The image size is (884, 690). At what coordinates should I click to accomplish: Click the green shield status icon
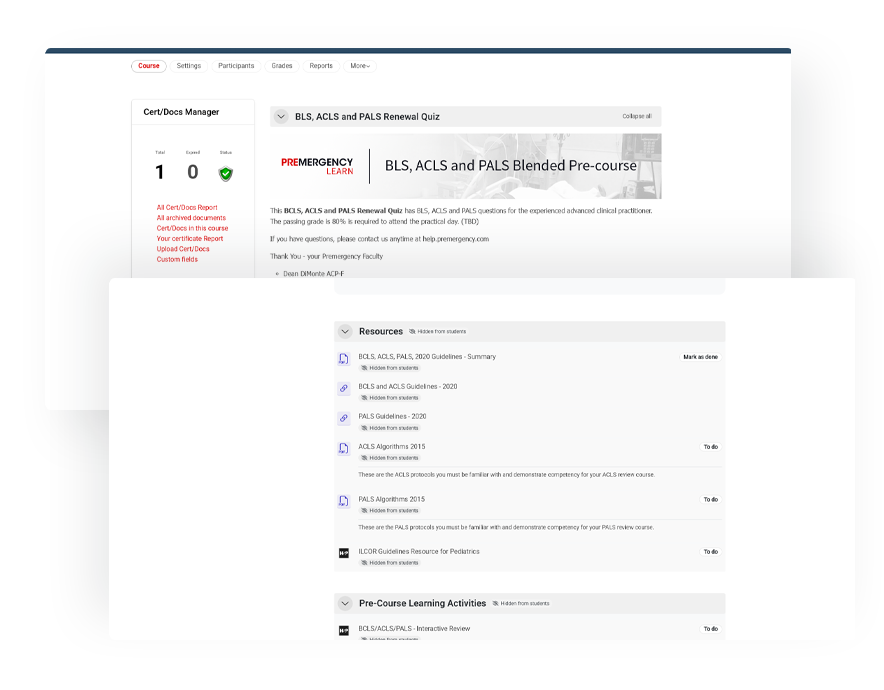click(x=226, y=173)
